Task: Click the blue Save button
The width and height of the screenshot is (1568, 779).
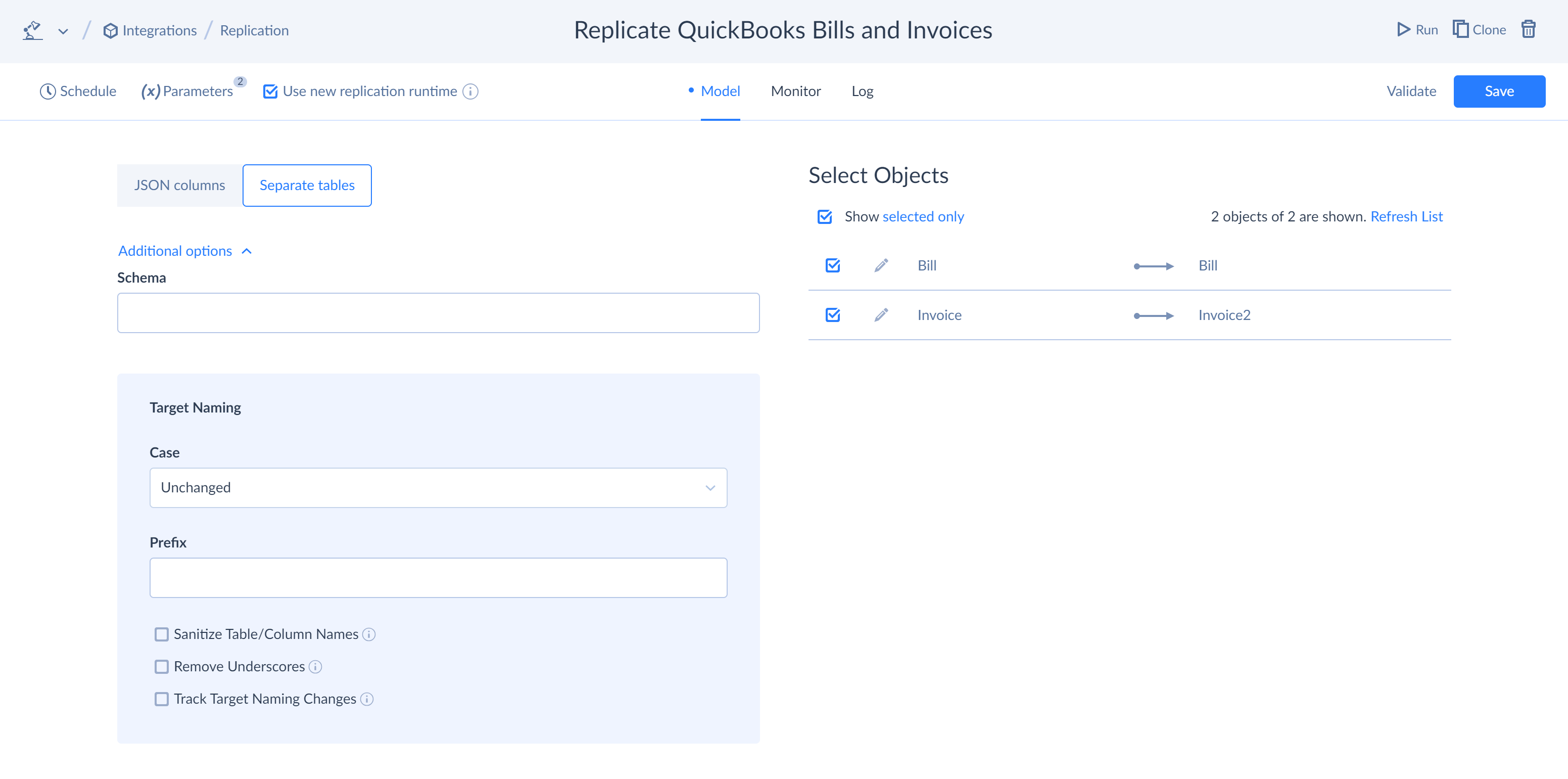Action: (x=1499, y=91)
